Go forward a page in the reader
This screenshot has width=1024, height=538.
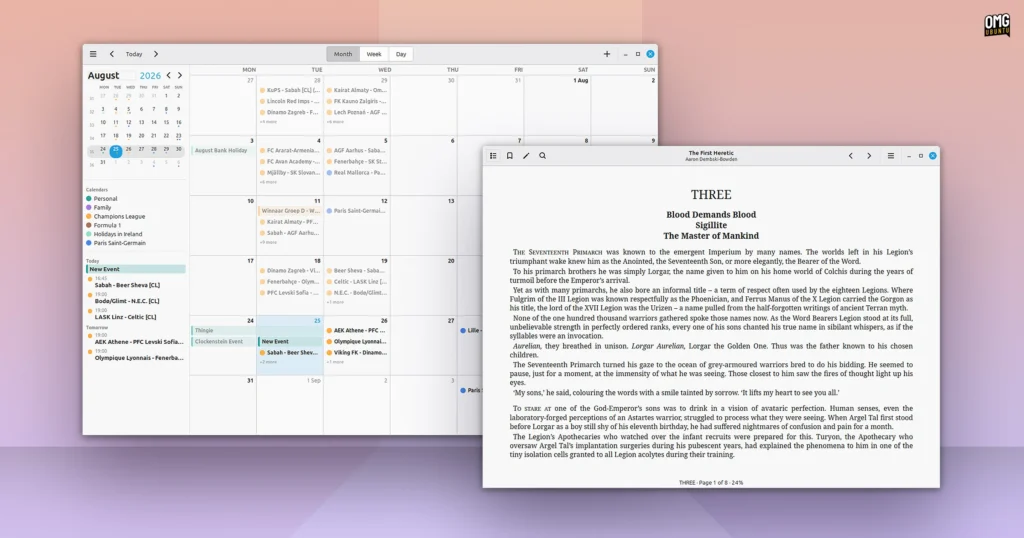tap(869, 156)
